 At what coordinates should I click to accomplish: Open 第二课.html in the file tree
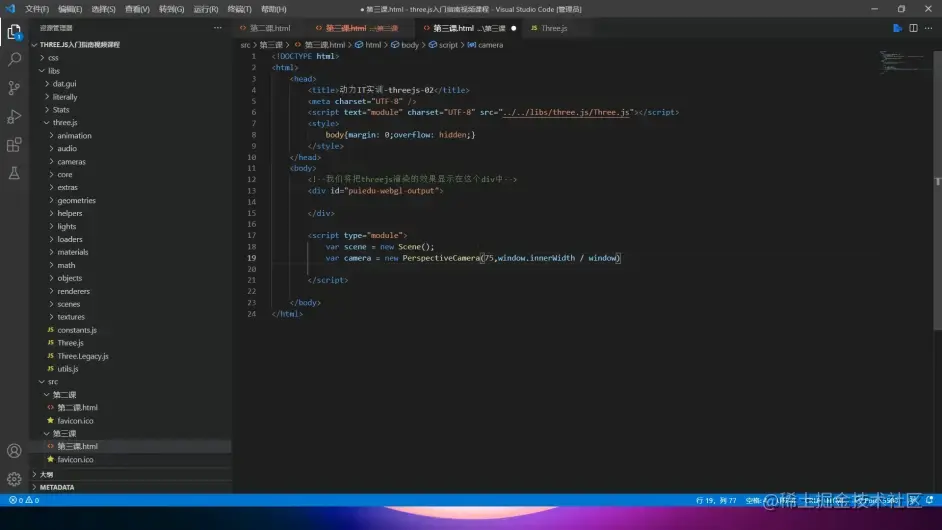(x=77, y=407)
